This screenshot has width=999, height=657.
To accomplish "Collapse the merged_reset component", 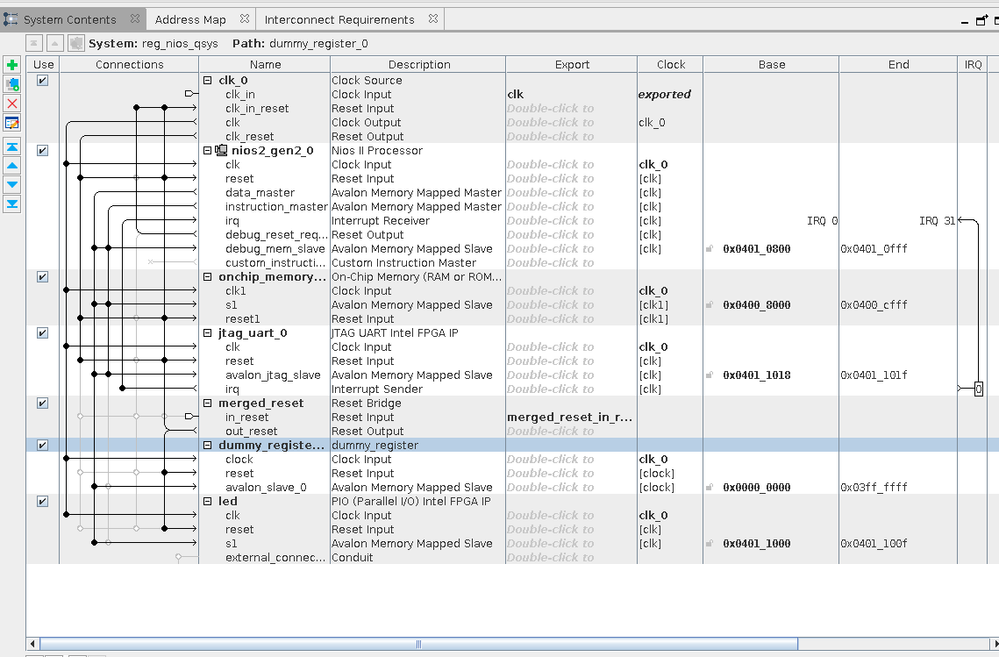I will tap(207, 404).
